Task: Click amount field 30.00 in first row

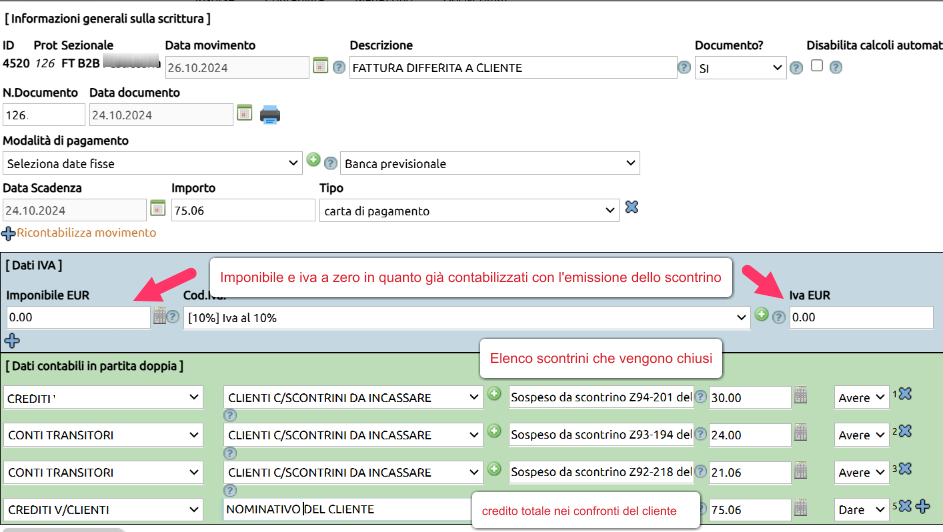Action: click(x=750, y=397)
